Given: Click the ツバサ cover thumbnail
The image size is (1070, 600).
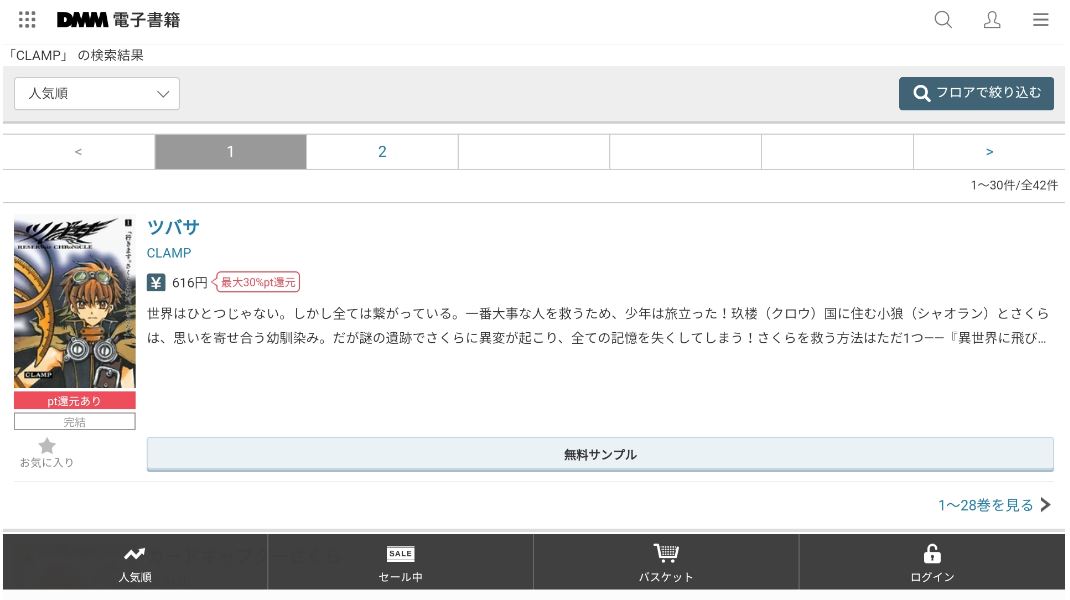Looking at the screenshot, I should pyautogui.click(x=75, y=302).
